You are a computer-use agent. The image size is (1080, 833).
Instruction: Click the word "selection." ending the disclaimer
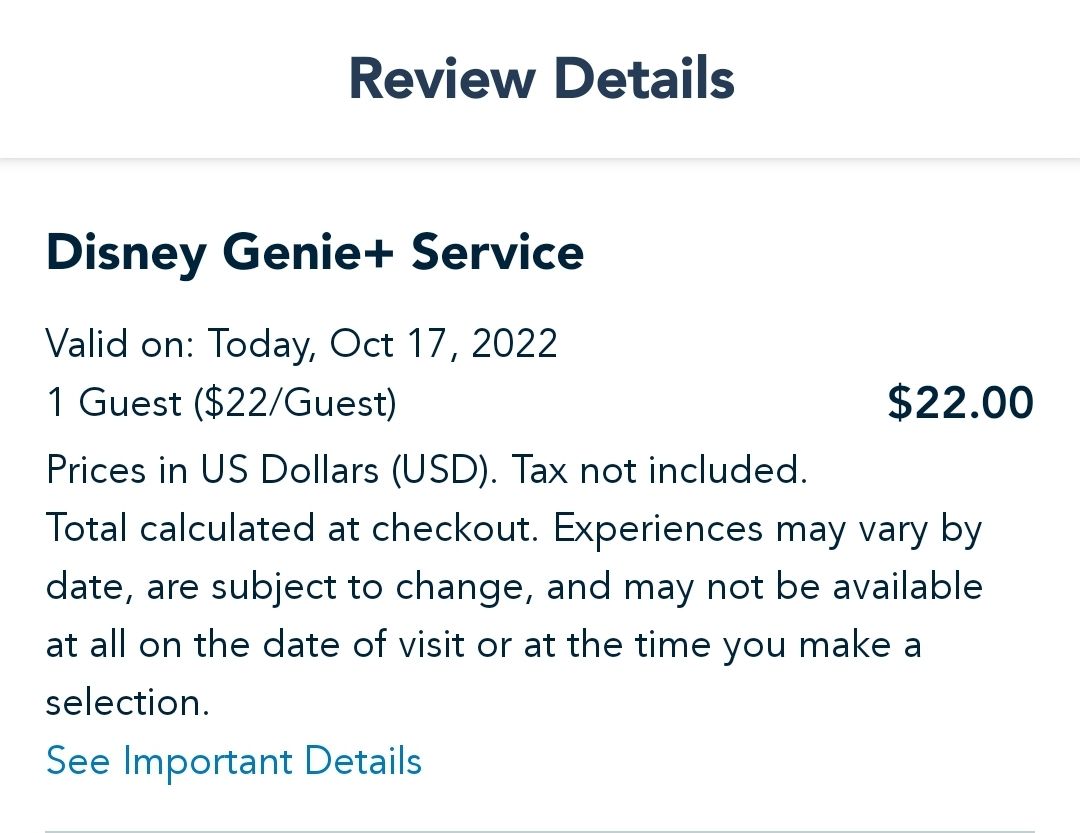pos(128,703)
